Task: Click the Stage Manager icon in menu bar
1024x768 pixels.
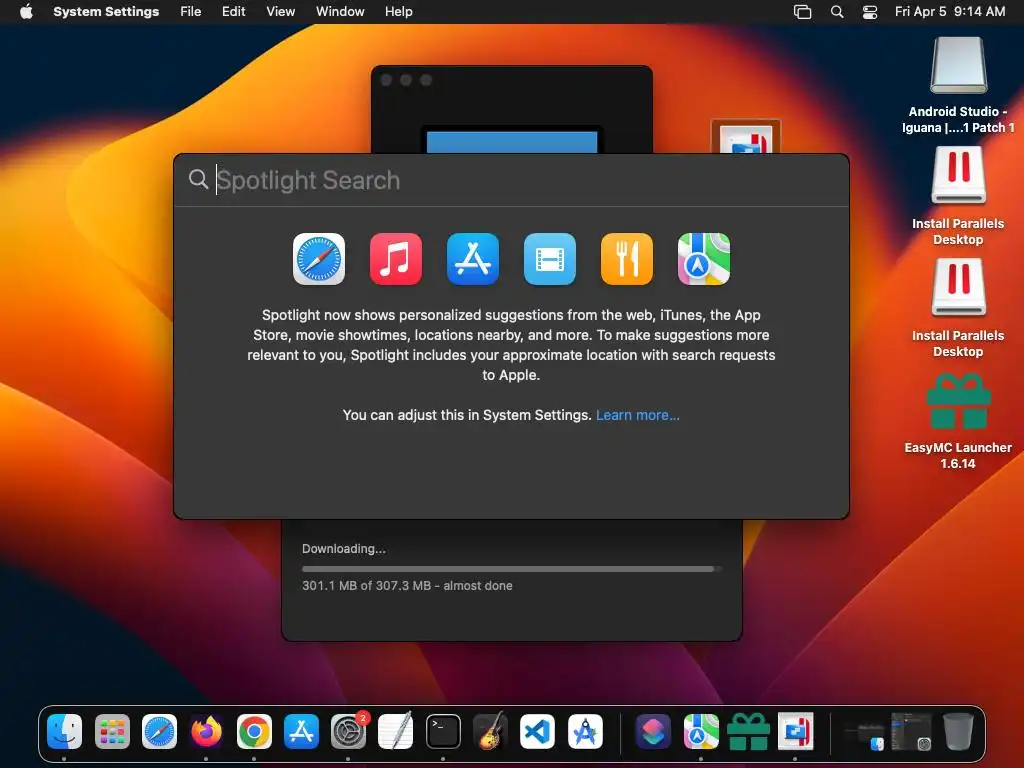Action: coord(803,12)
